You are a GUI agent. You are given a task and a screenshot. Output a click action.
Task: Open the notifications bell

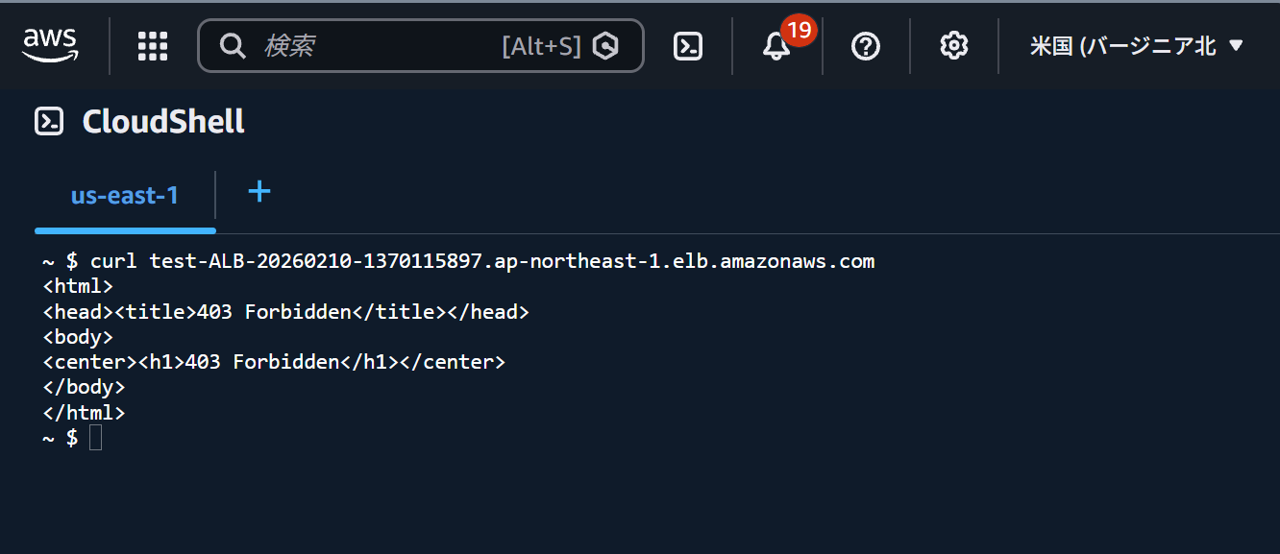click(776, 47)
